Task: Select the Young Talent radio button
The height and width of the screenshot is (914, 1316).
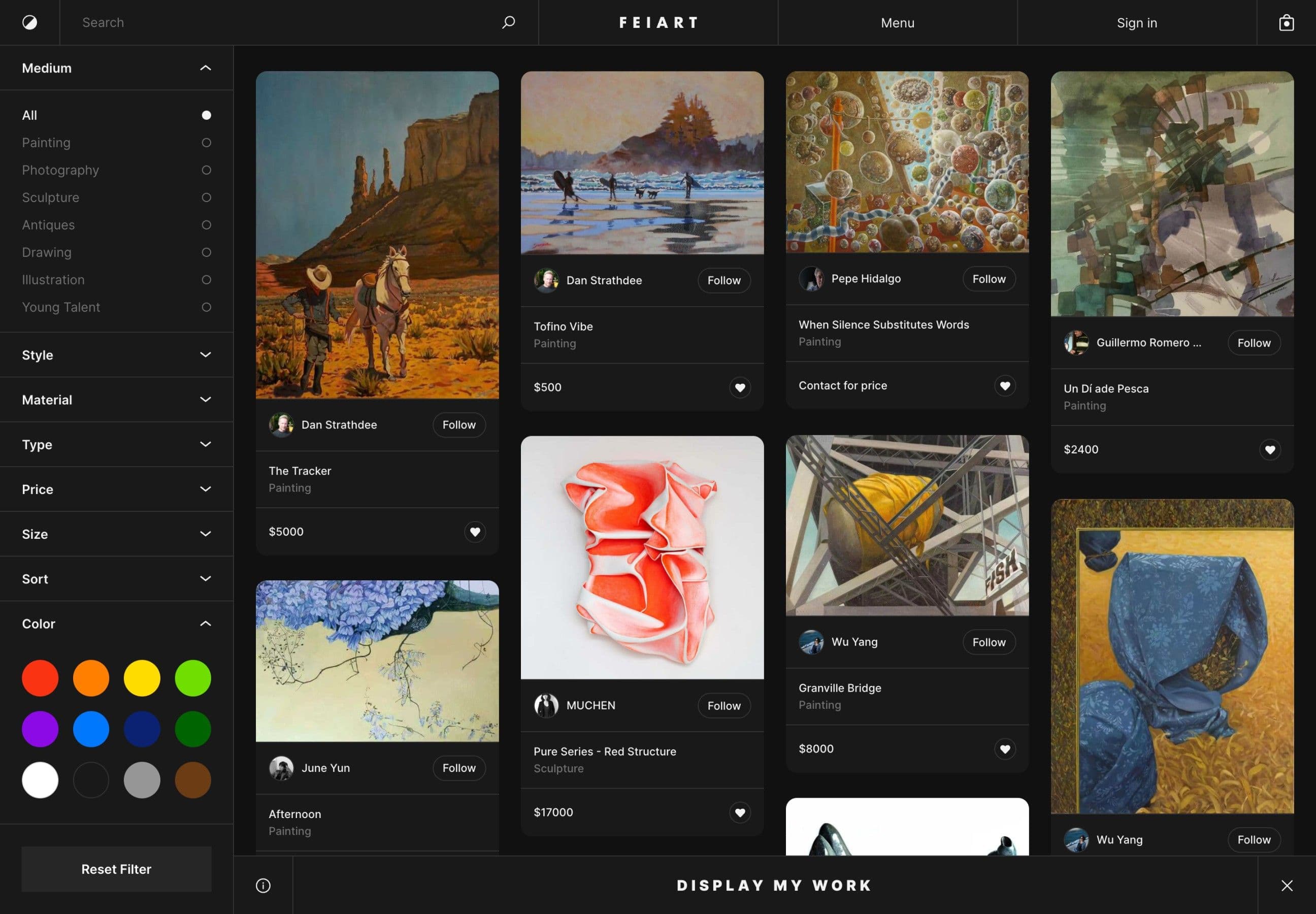Action: point(206,307)
